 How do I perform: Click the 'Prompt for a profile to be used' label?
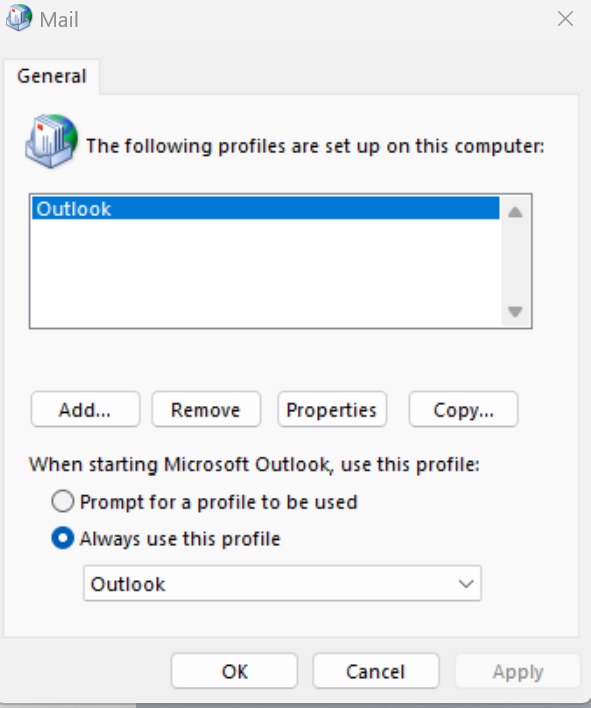click(x=219, y=502)
